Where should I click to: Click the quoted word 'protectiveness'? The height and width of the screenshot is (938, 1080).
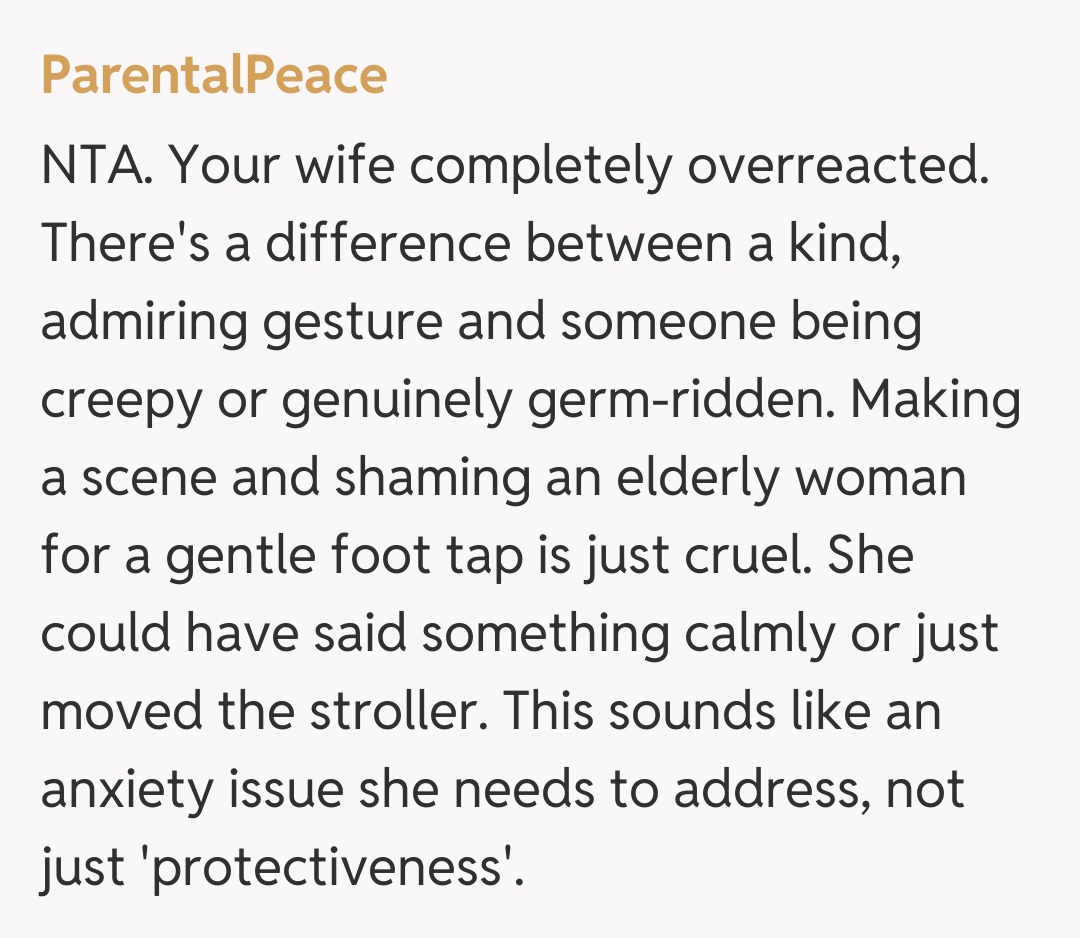pos(315,867)
